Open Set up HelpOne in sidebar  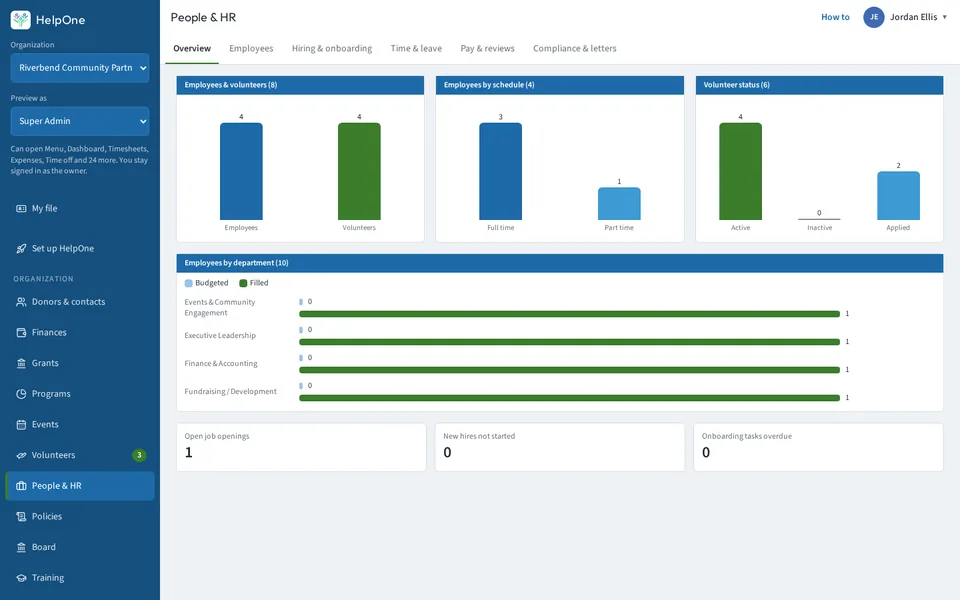point(80,248)
